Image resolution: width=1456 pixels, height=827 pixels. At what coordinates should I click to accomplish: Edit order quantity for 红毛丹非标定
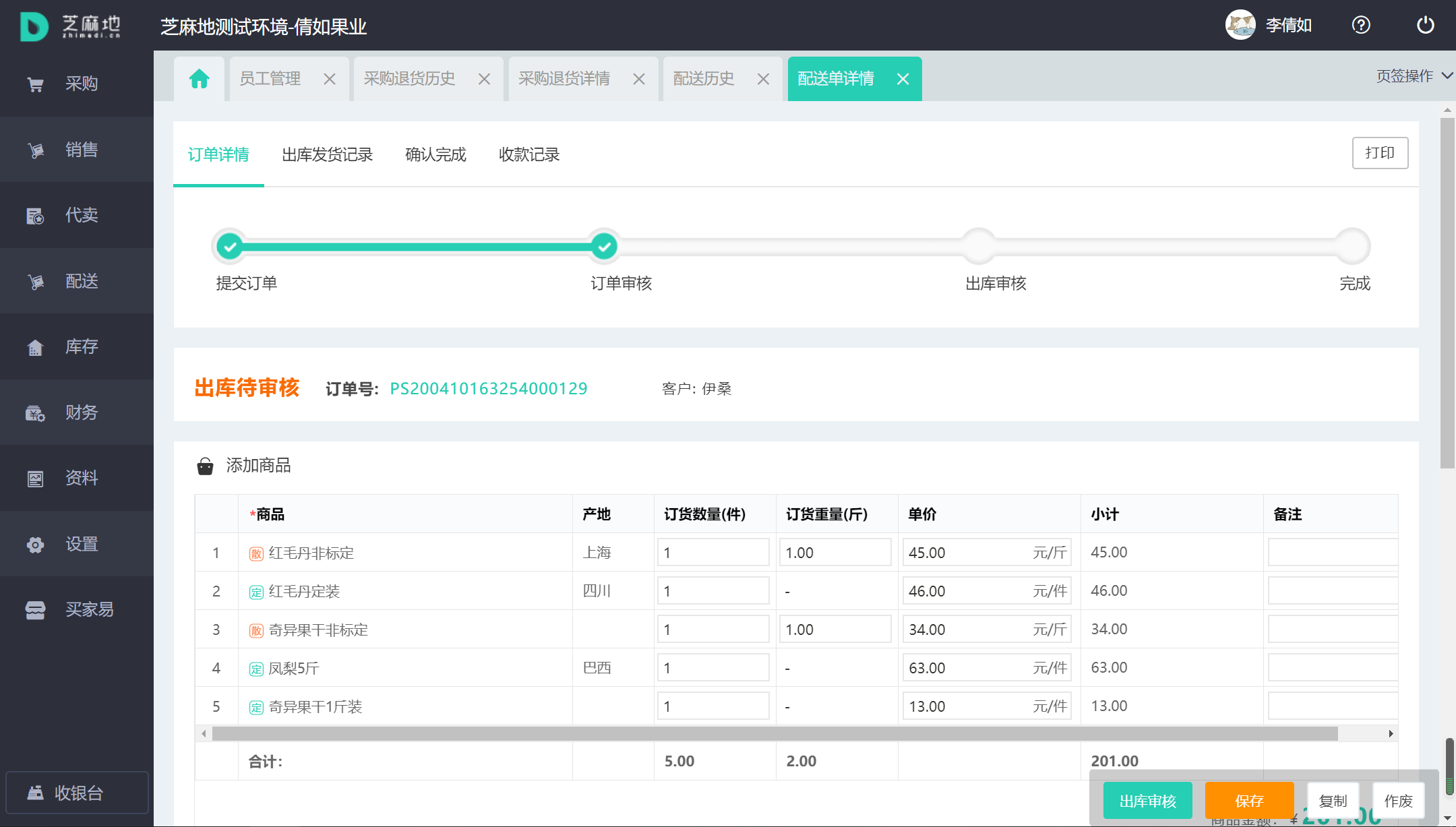click(x=713, y=553)
